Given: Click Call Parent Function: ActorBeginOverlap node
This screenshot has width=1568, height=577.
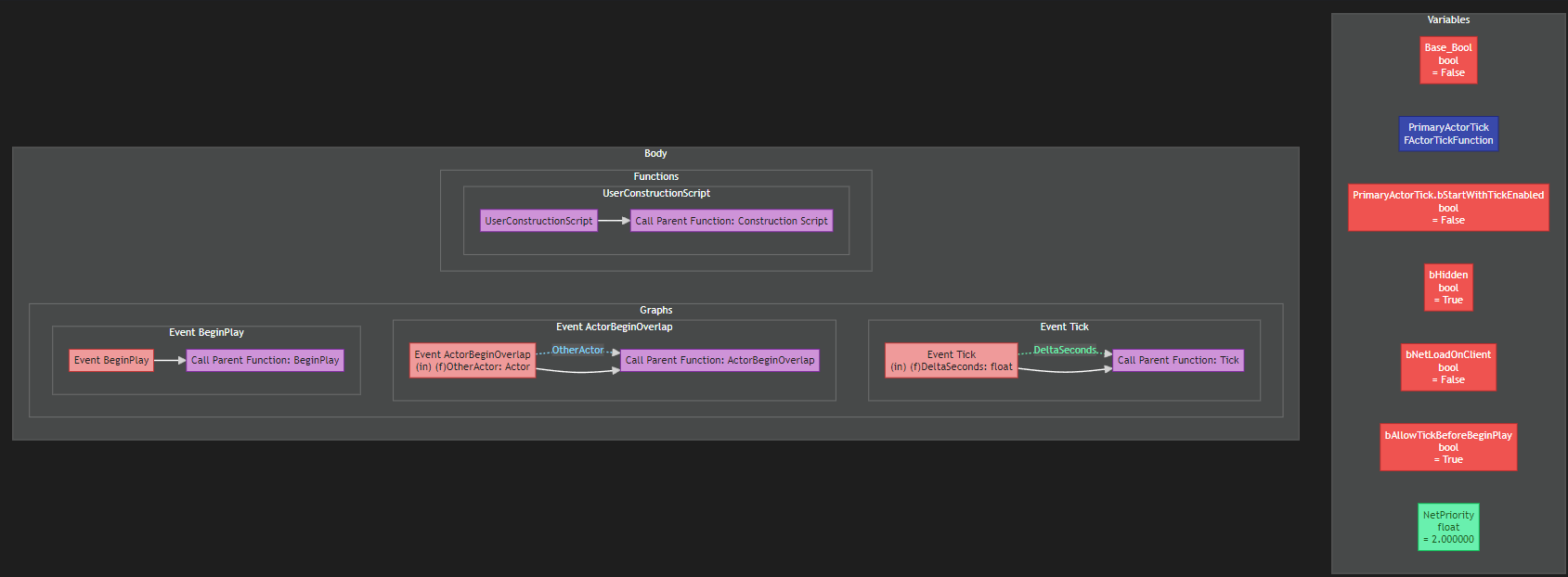Looking at the screenshot, I should pos(719,360).
